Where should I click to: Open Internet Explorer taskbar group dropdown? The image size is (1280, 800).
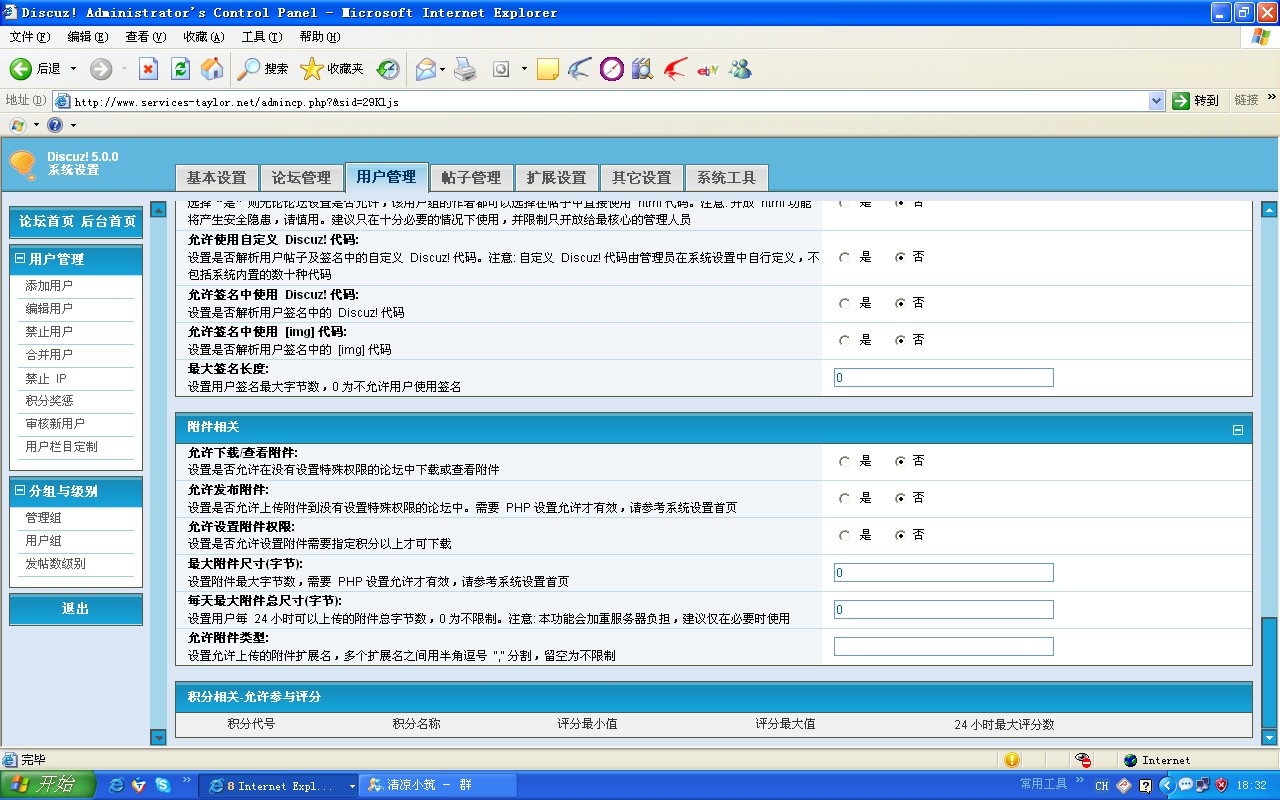point(351,786)
